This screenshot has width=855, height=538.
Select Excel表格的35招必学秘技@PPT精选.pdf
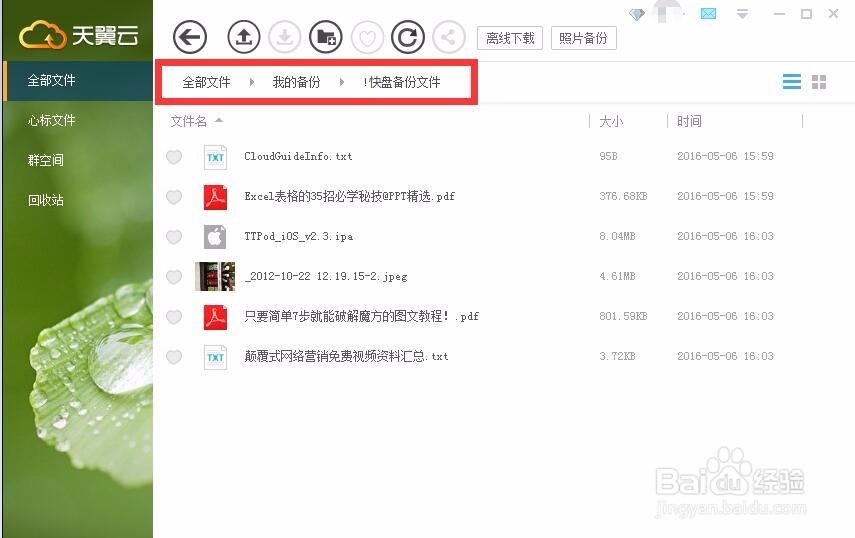pos(350,196)
